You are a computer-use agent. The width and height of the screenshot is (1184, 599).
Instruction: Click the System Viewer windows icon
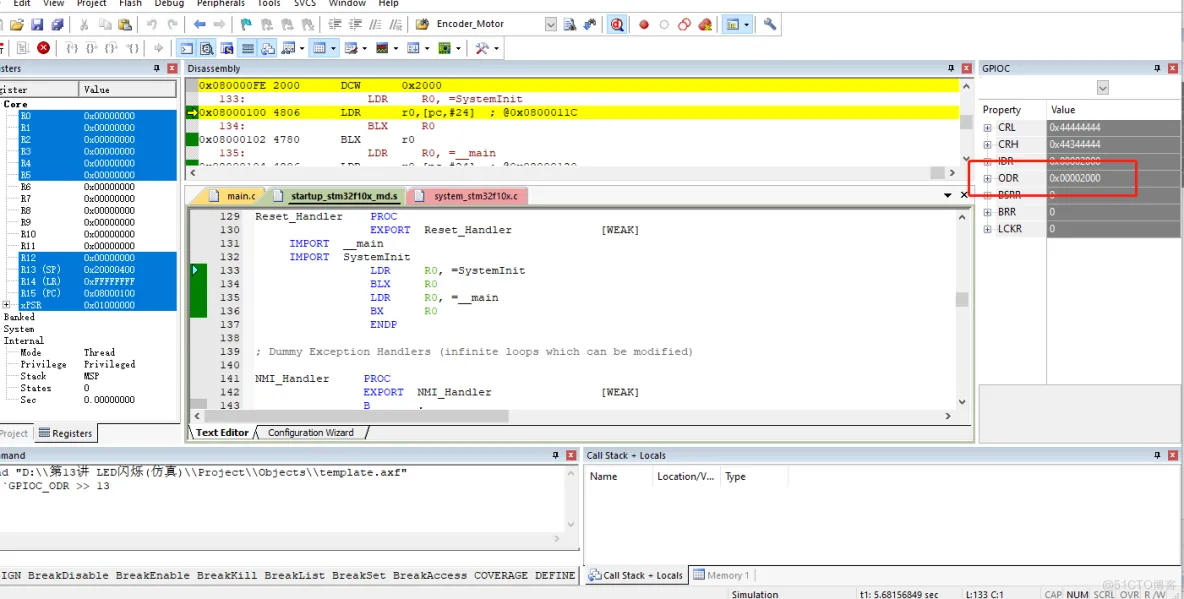point(444,48)
